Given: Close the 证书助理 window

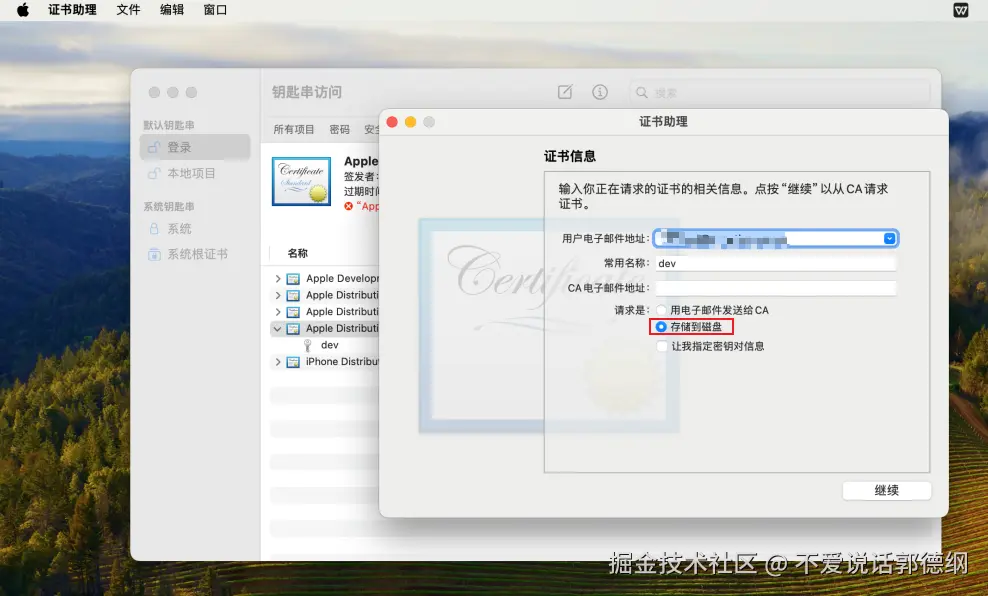Looking at the screenshot, I should tap(392, 122).
